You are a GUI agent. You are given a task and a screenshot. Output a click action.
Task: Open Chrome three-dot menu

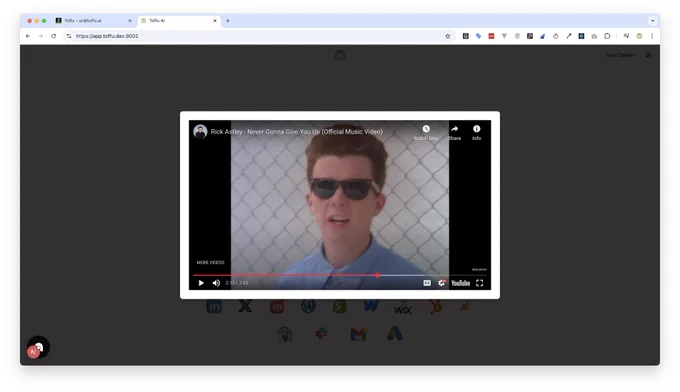click(652, 36)
